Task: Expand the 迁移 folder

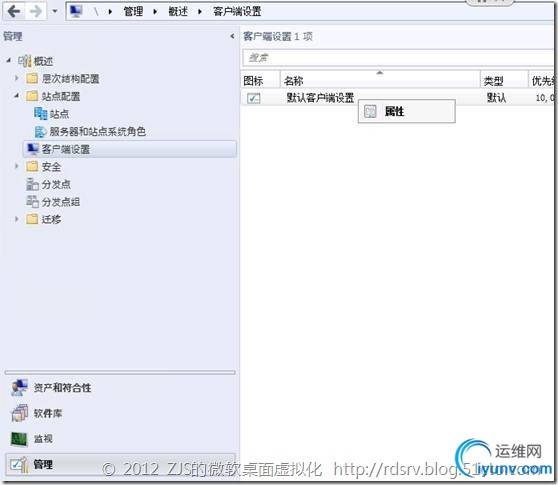Action: [16, 219]
